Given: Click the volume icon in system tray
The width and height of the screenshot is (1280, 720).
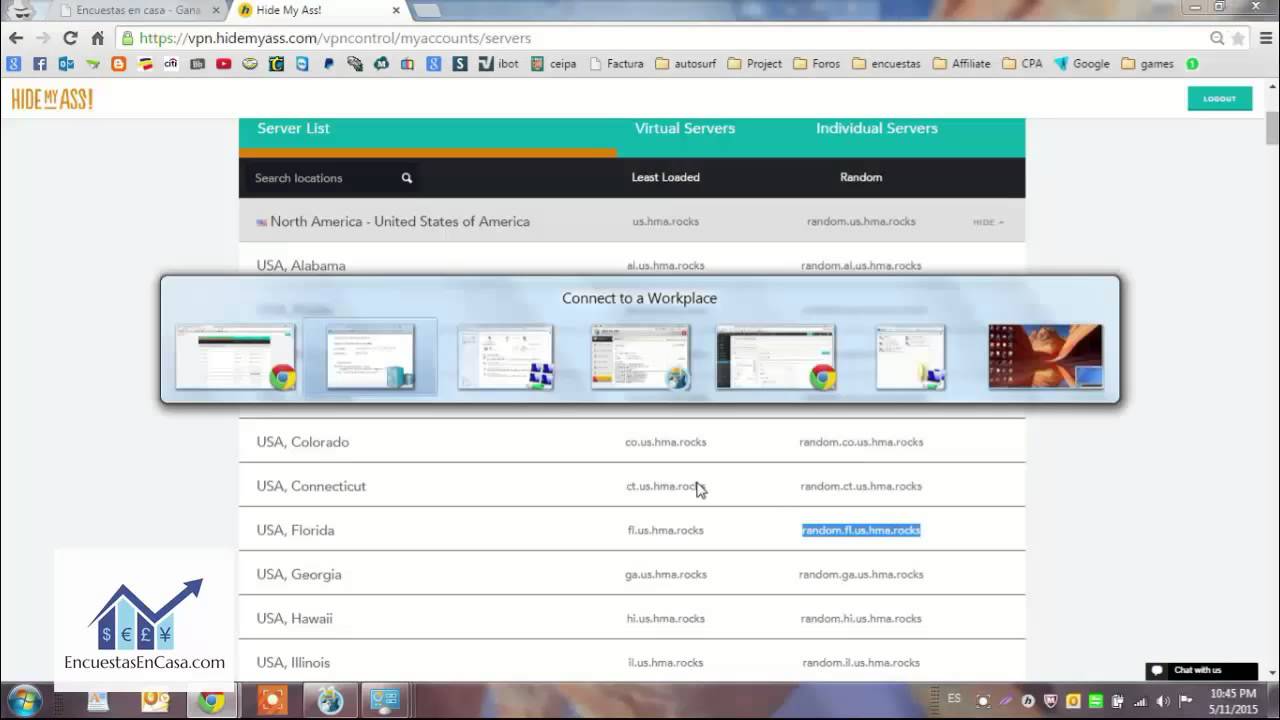Looking at the screenshot, I should point(1162,701).
